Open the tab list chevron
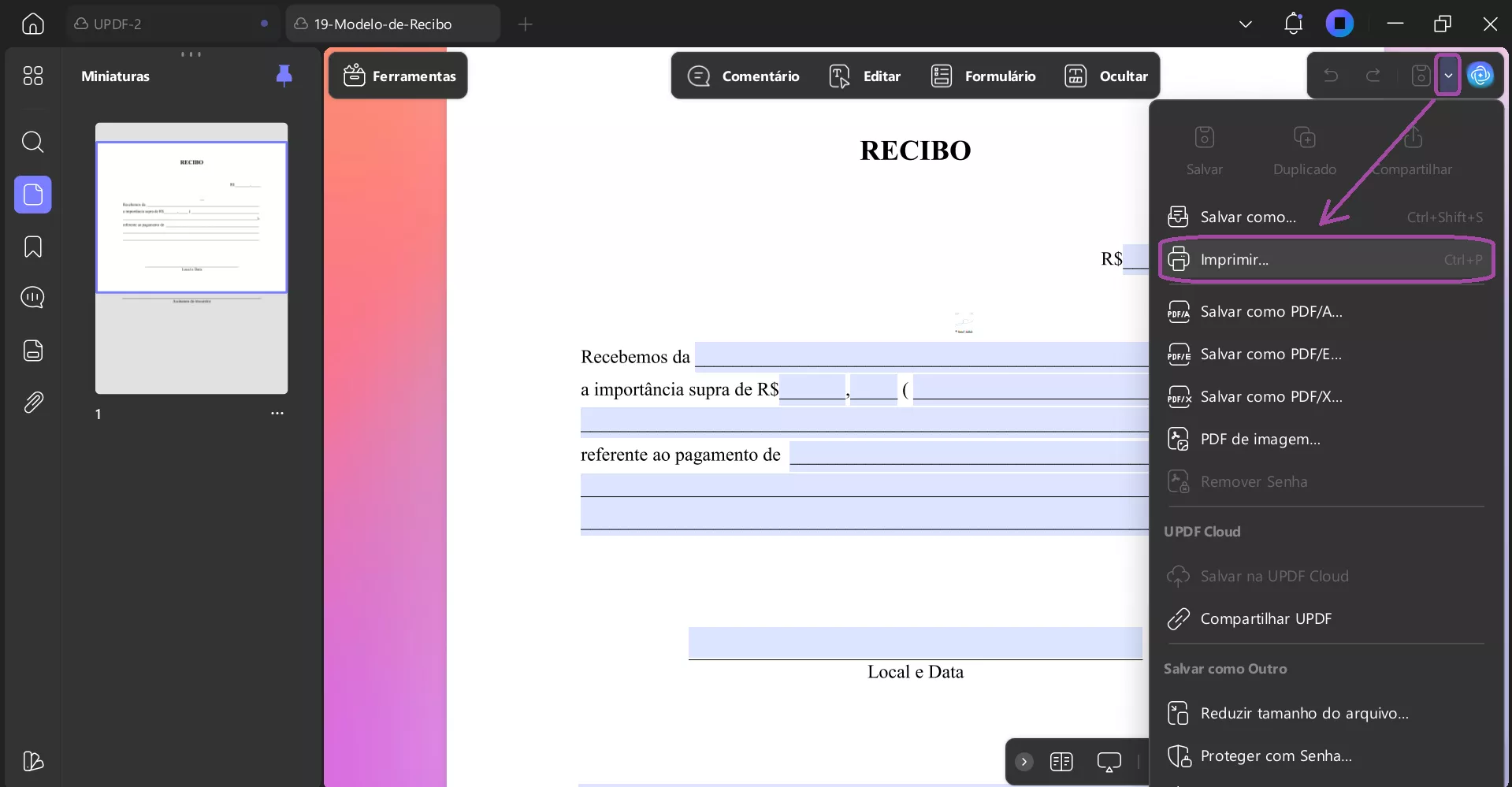 (x=1245, y=24)
